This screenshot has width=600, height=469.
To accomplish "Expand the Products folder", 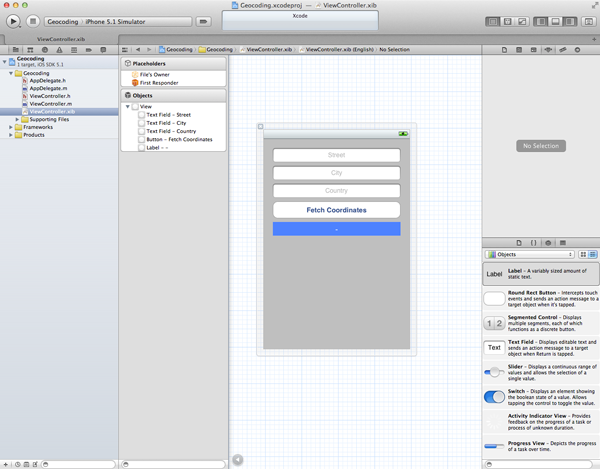I will (x=11, y=135).
